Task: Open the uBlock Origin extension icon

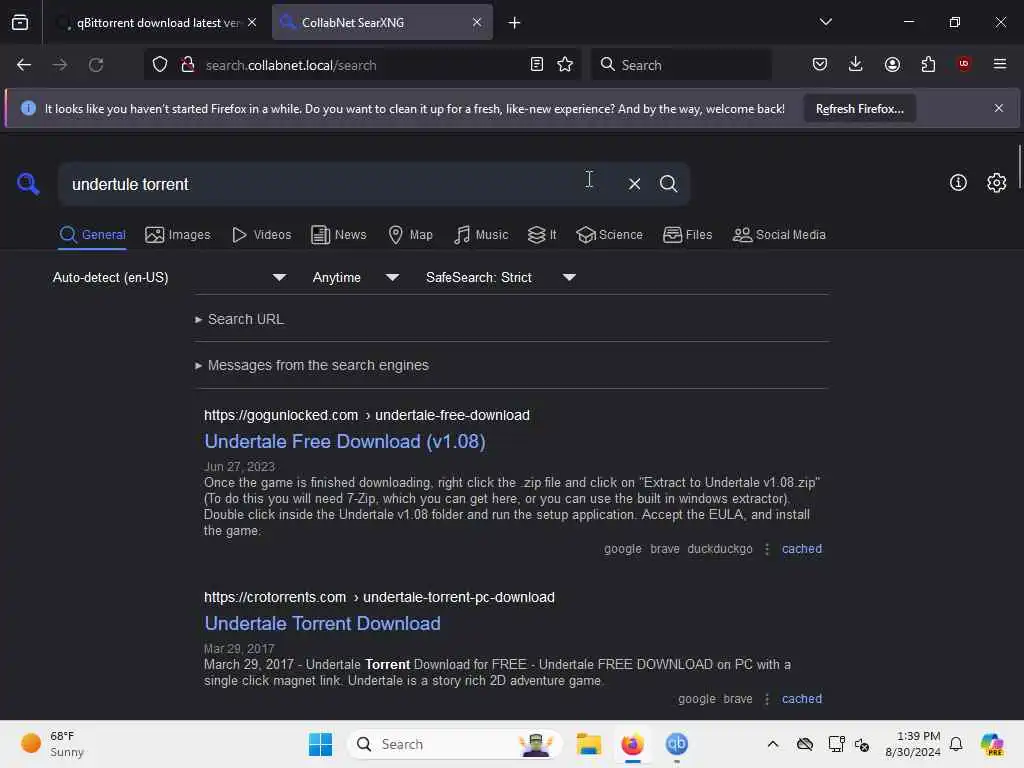Action: (x=963, y=64)
